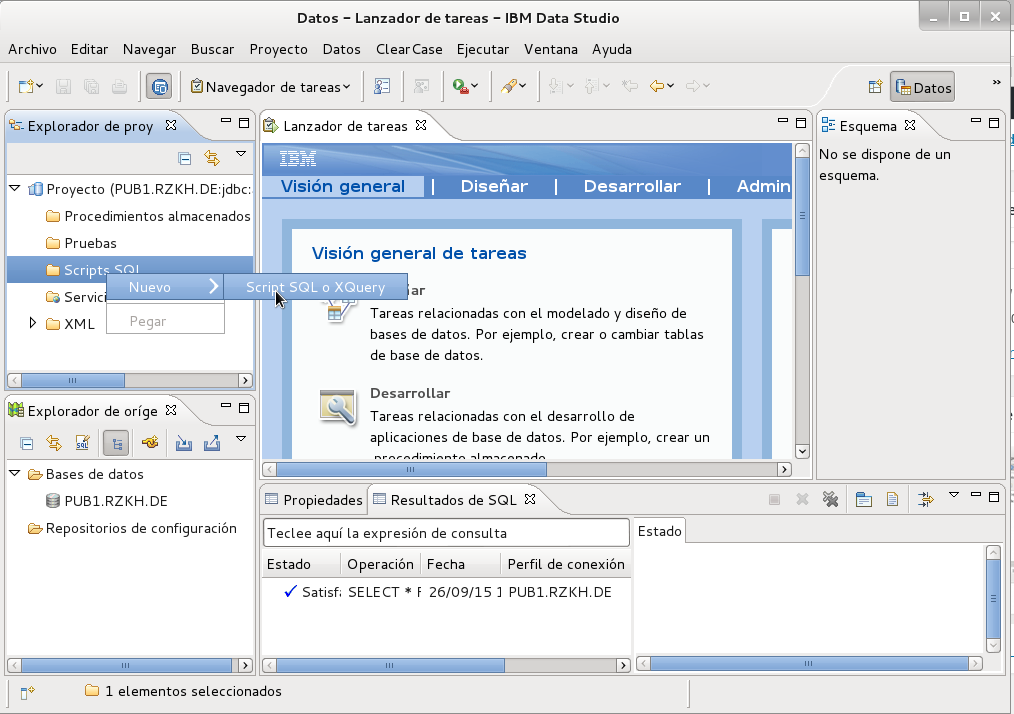Open data source explorer view menu triangle

241,438
